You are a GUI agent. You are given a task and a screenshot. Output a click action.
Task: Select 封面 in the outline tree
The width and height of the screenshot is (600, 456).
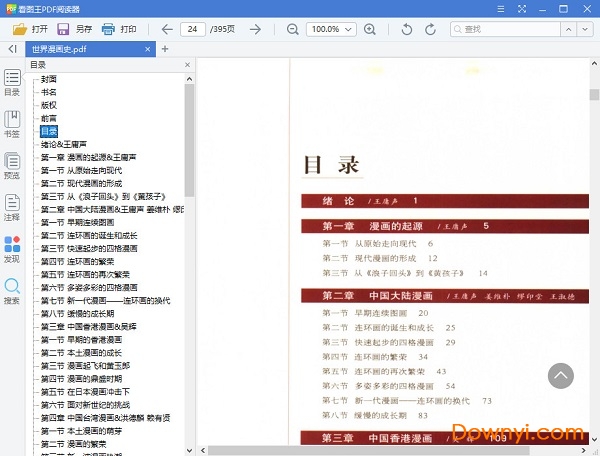click(x=49, y=79)
